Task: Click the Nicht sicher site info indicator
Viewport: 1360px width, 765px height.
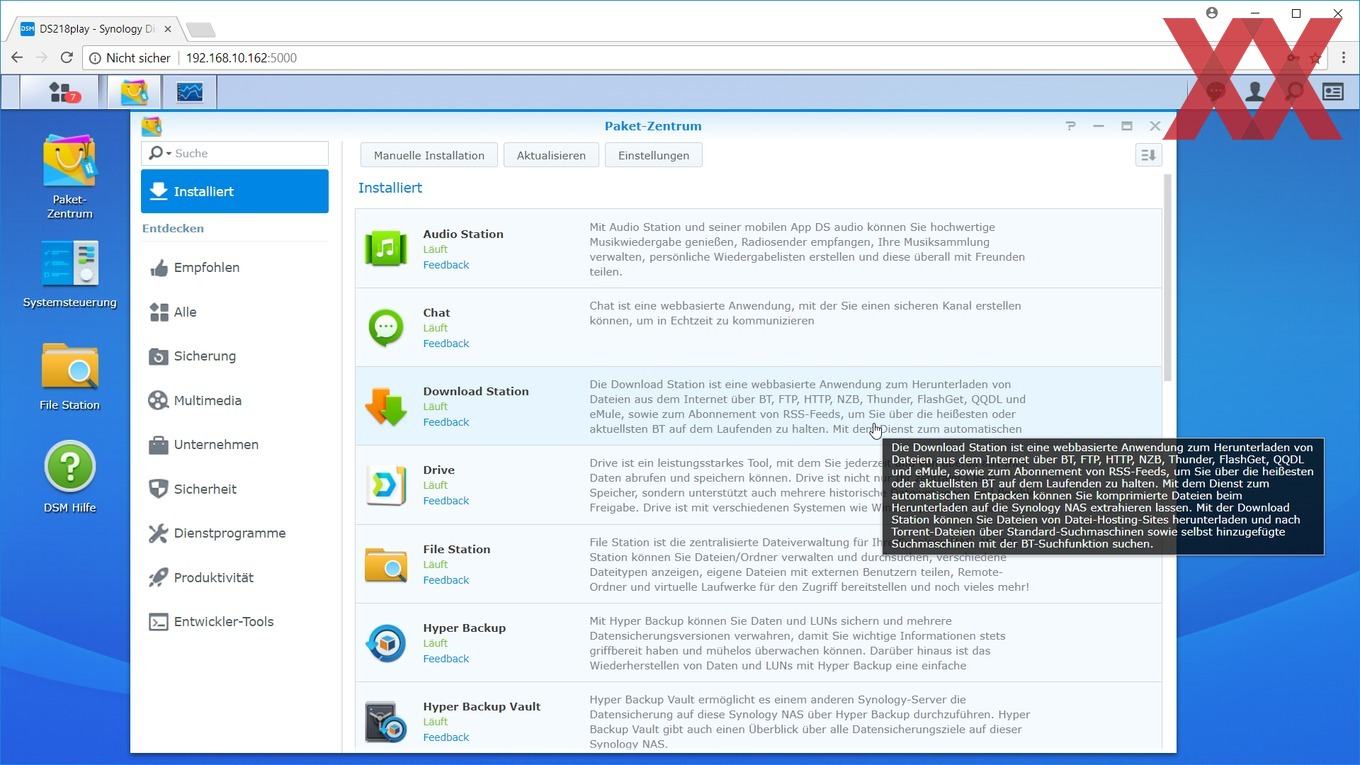Action: pyautogui.click(x=131, y=58)
